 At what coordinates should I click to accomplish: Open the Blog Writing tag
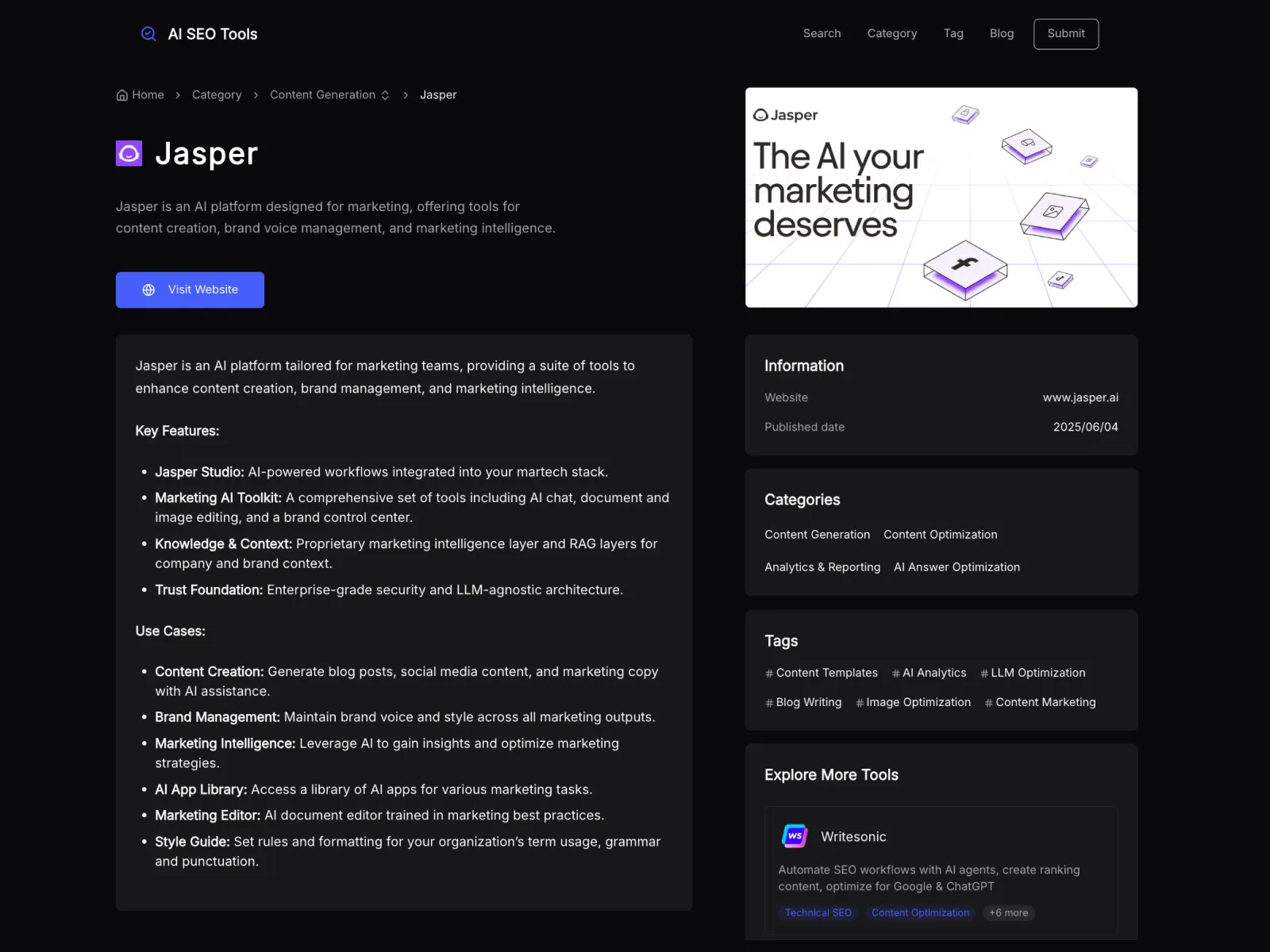coord(803,702)
